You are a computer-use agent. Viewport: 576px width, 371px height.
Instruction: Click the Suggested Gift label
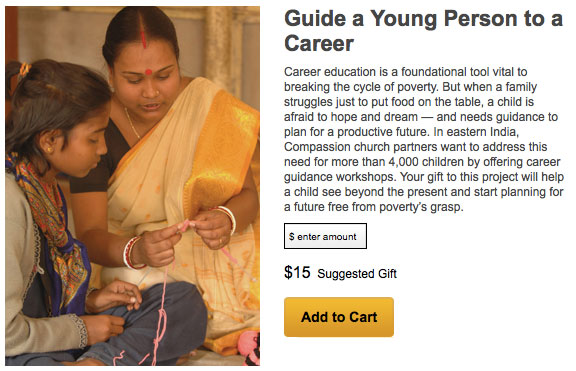[357, 274]
